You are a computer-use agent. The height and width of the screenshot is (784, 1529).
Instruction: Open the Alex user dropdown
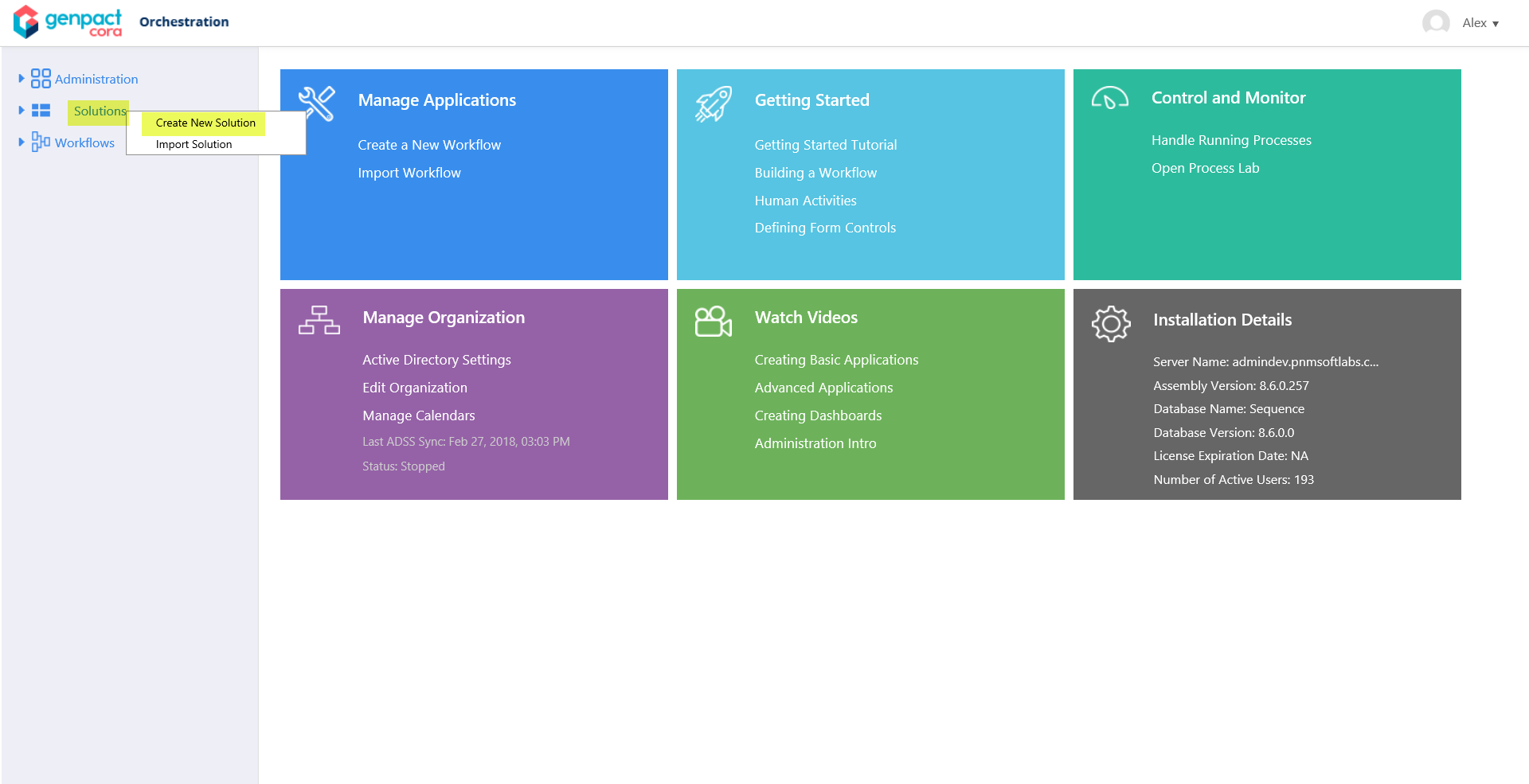[1480, 23]
